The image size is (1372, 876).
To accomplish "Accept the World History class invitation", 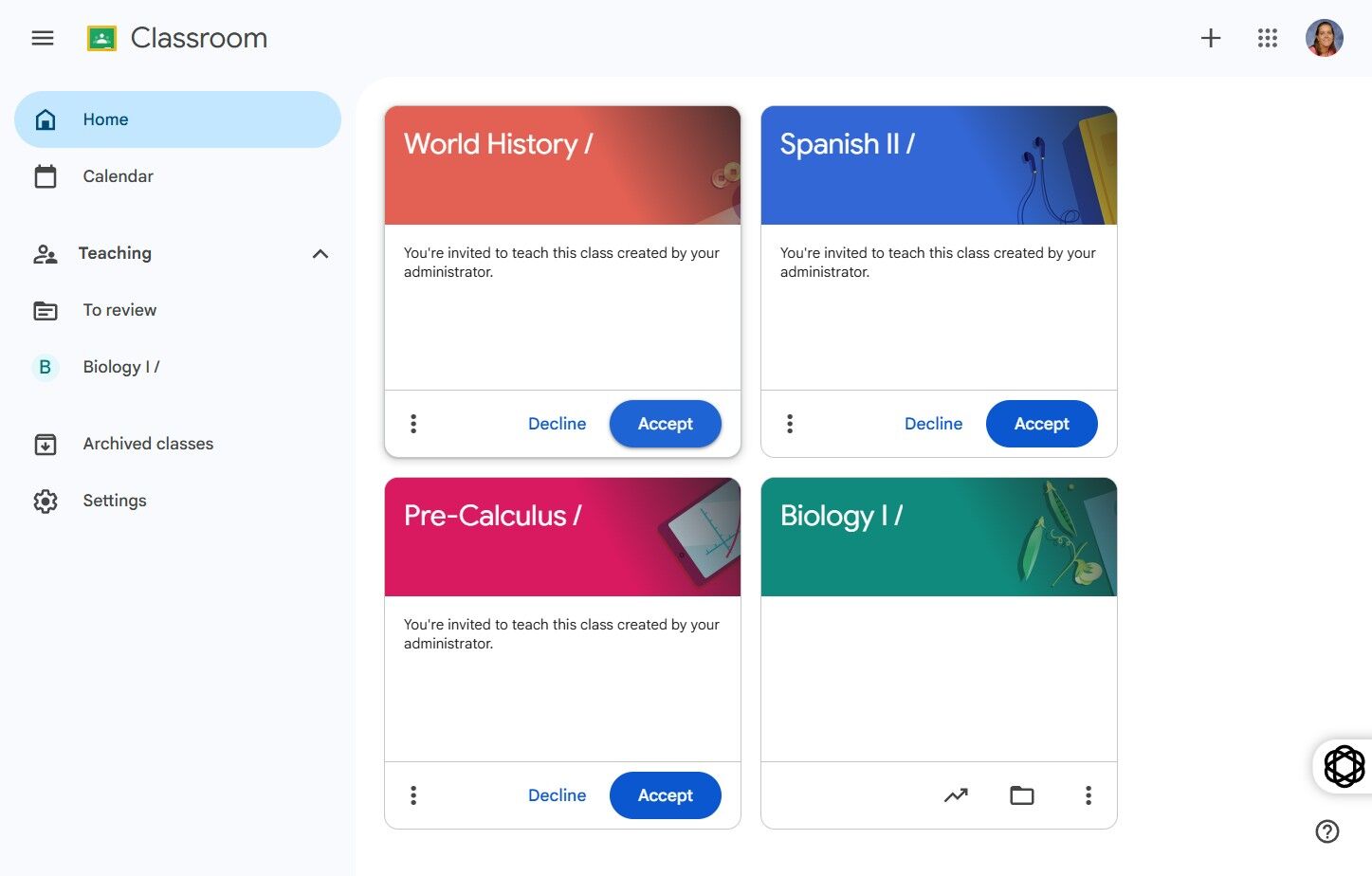I will pos(666,424).
